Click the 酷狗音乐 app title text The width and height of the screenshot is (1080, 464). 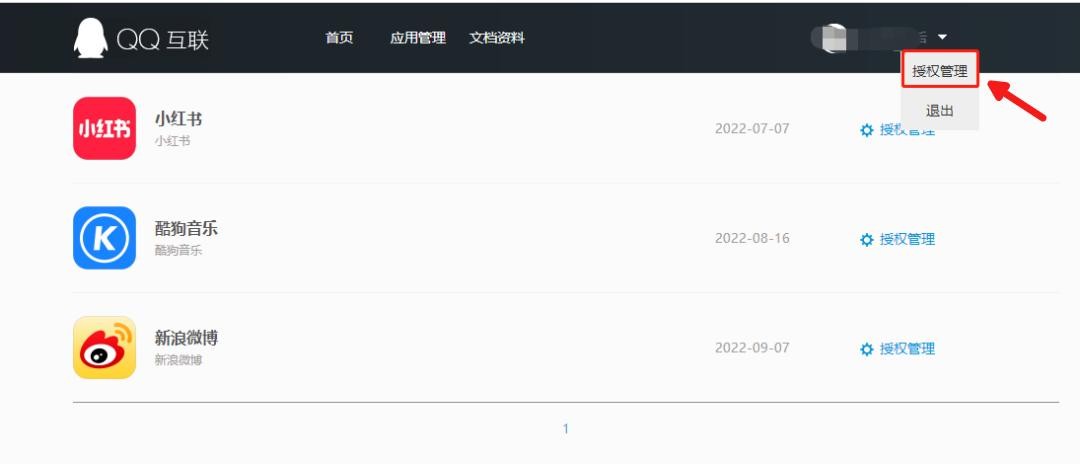186,228
